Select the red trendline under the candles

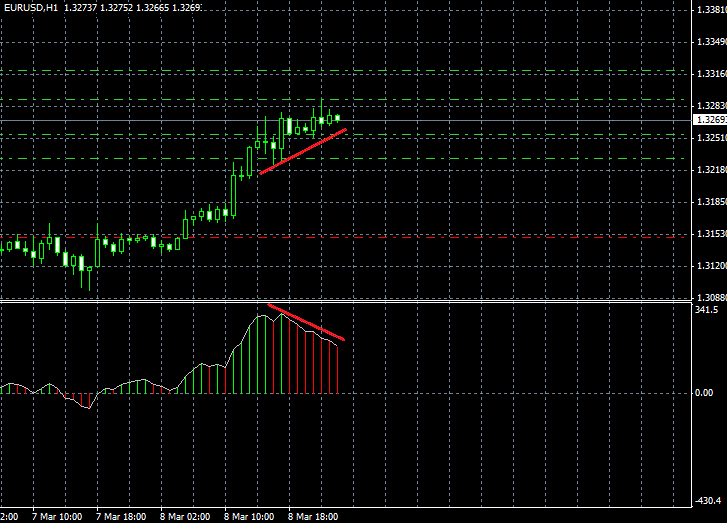click(x=303, y=151)
